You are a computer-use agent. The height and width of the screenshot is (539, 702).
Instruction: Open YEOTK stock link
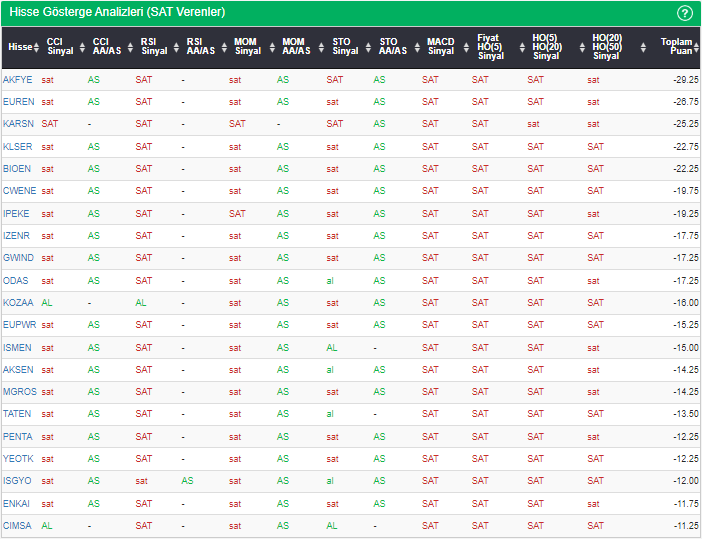point(18,458)
